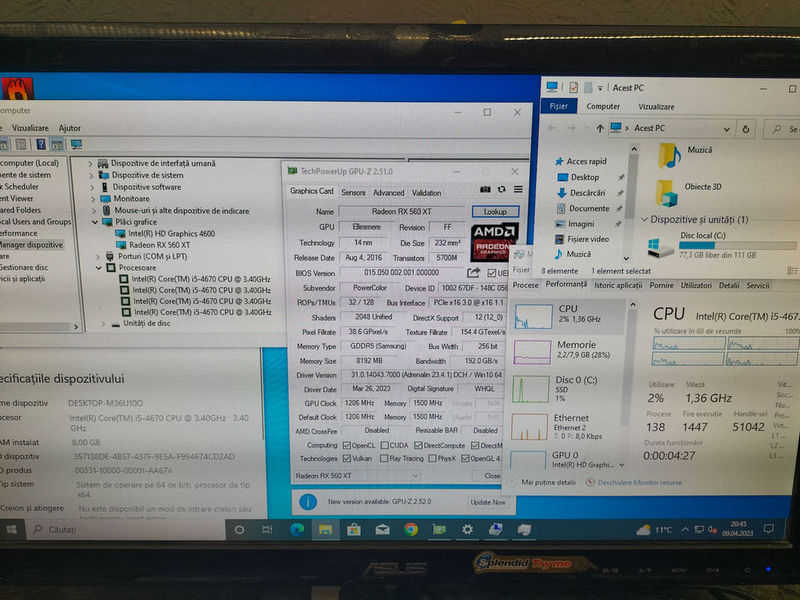Click the monitor icon in Computer Management toolbar
This screenshot has height=600, width=800.
pos(77,144)
